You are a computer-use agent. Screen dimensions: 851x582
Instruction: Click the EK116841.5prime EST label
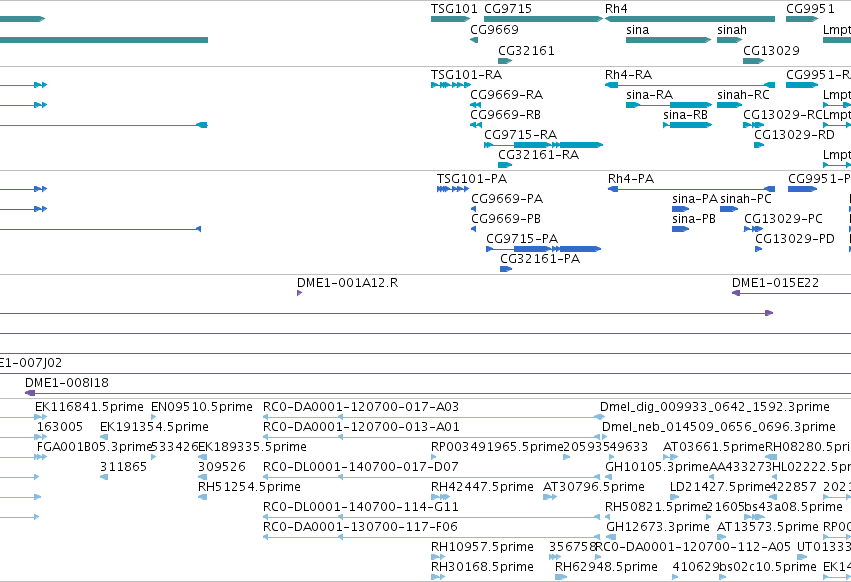tap(89, 407)
